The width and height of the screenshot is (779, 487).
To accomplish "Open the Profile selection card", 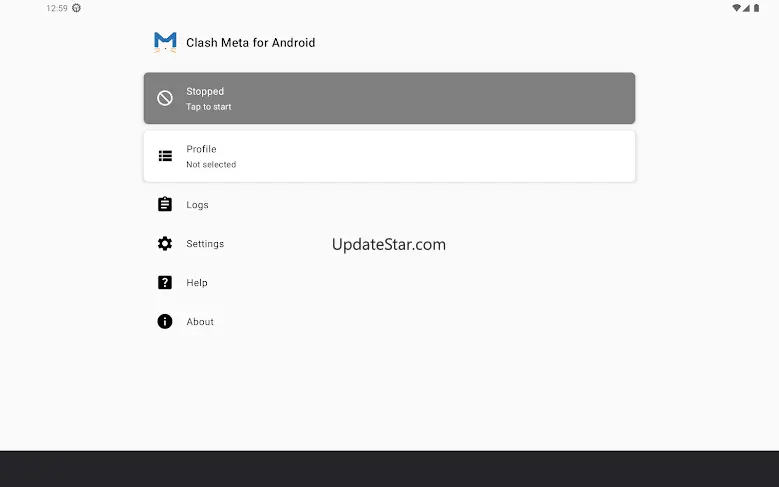I will pos(390,156).
